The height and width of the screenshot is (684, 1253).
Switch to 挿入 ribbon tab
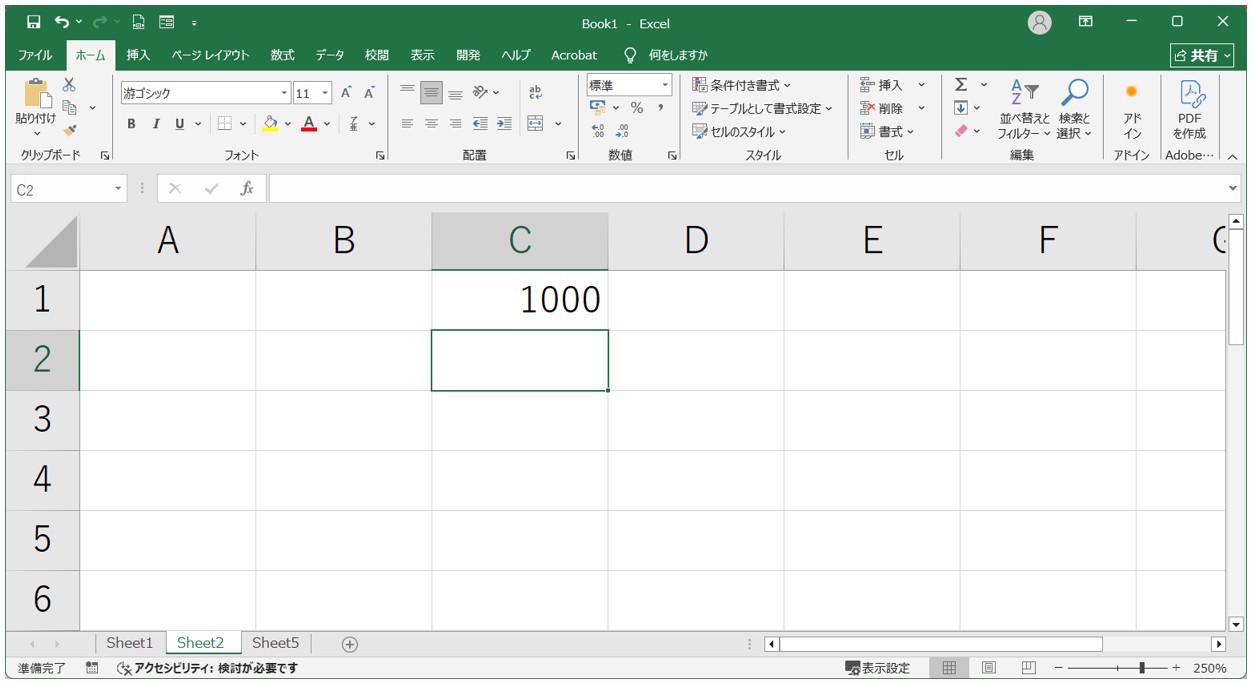click(x=138, y=55)
